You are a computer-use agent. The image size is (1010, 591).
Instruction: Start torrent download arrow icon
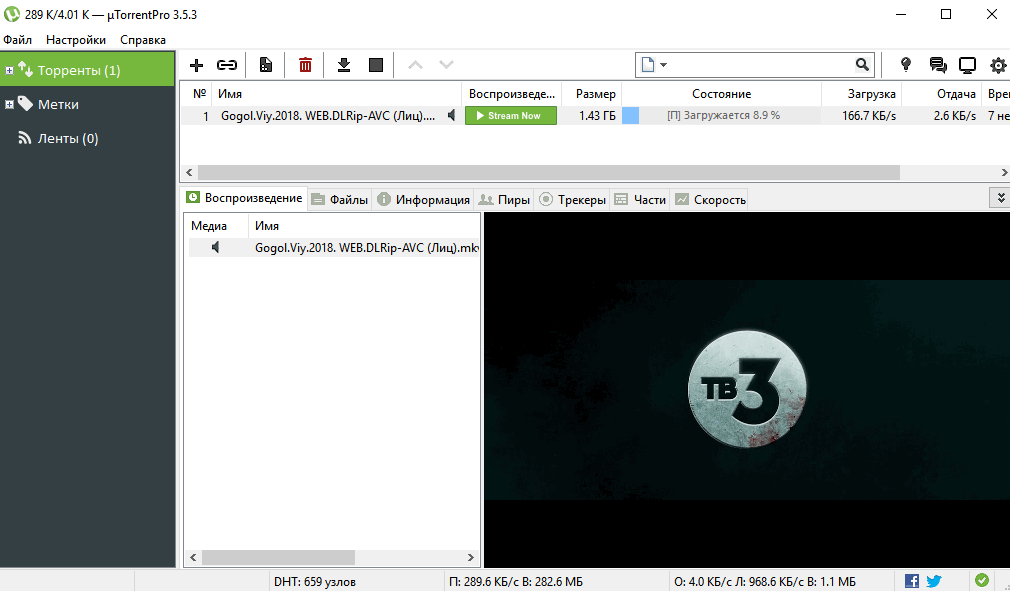tap(344, 65)
